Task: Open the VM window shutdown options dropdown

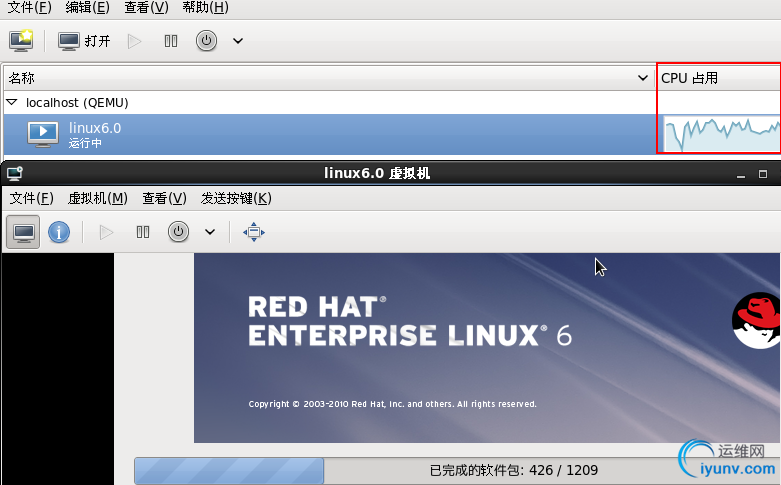Action: [210, 232]
